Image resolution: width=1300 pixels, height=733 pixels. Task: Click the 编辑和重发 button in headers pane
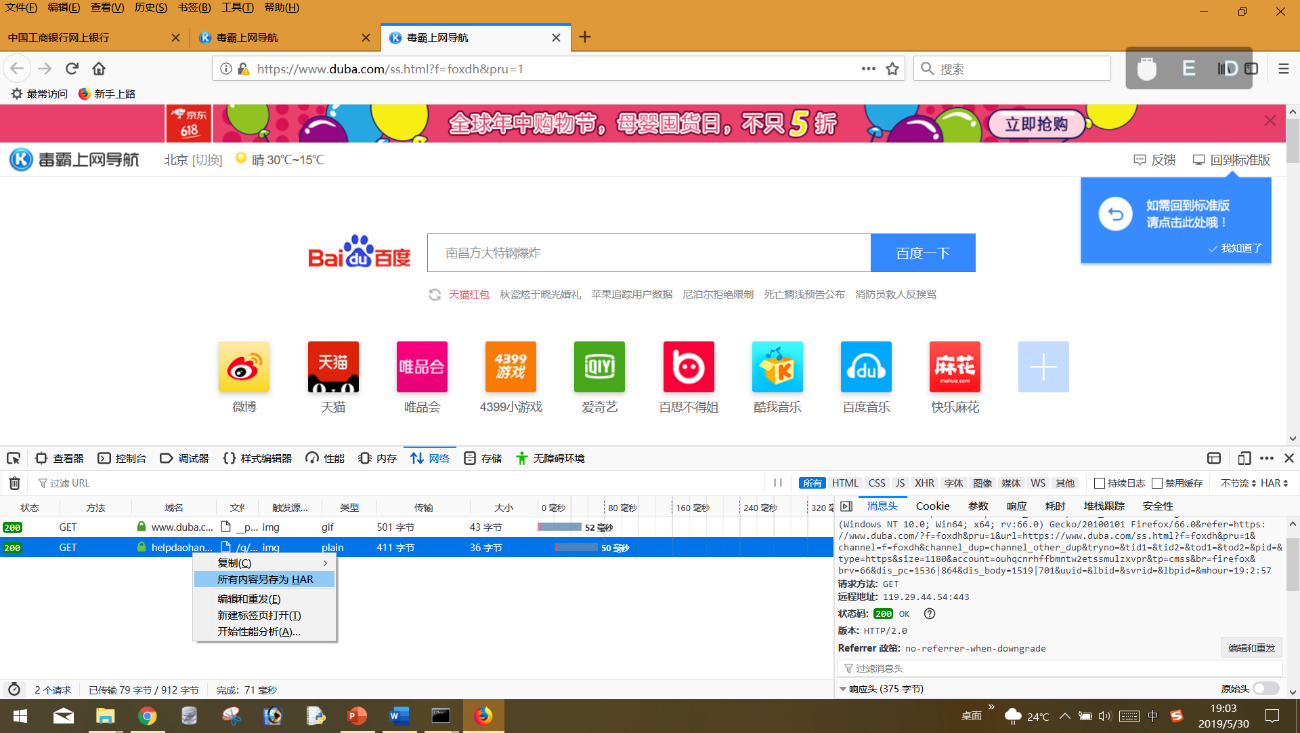click(x=1251, y=648)
